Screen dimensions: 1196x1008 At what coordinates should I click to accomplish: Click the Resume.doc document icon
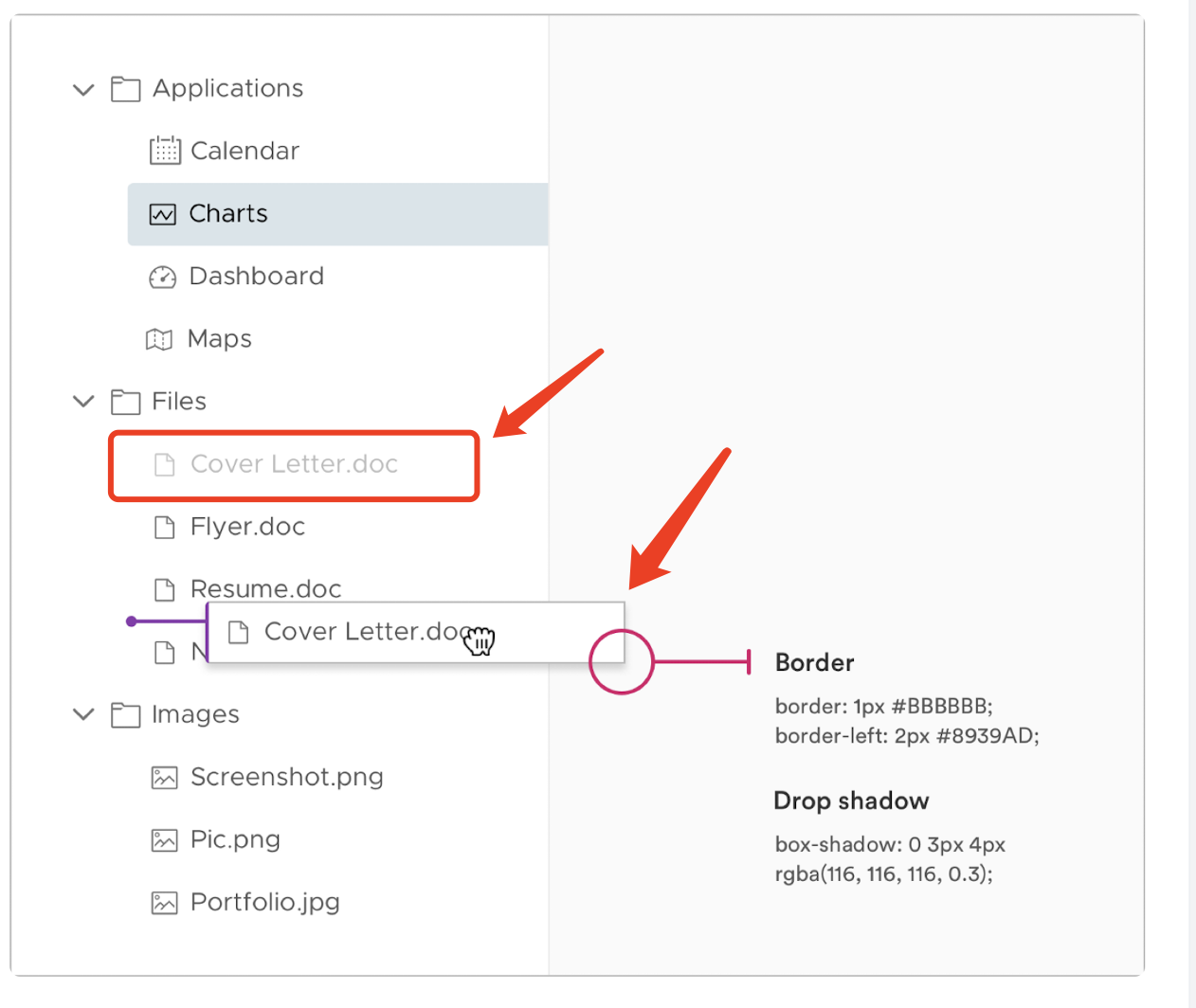tap(165, 590)
